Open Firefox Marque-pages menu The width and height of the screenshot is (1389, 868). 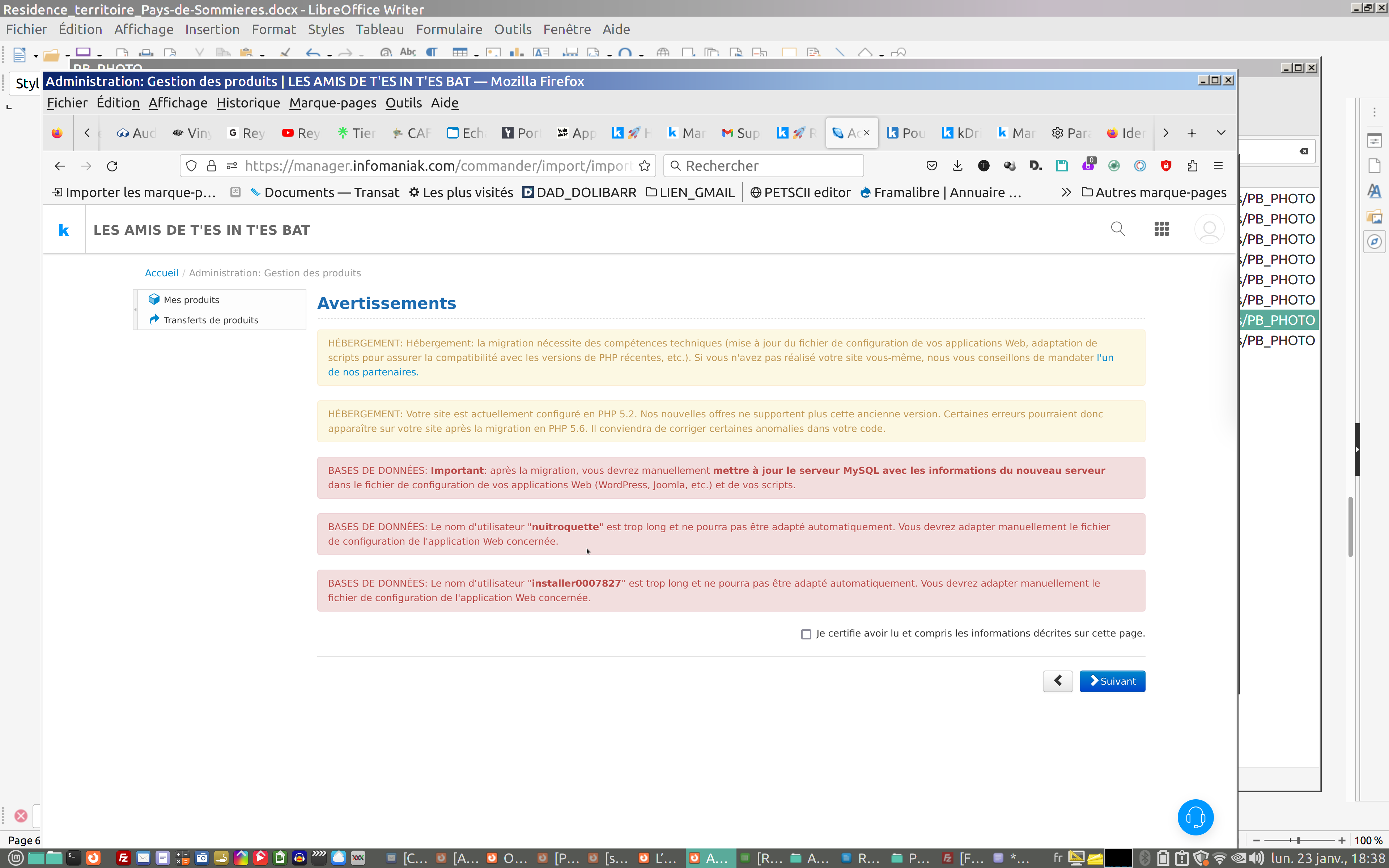[x=332, y=103]
